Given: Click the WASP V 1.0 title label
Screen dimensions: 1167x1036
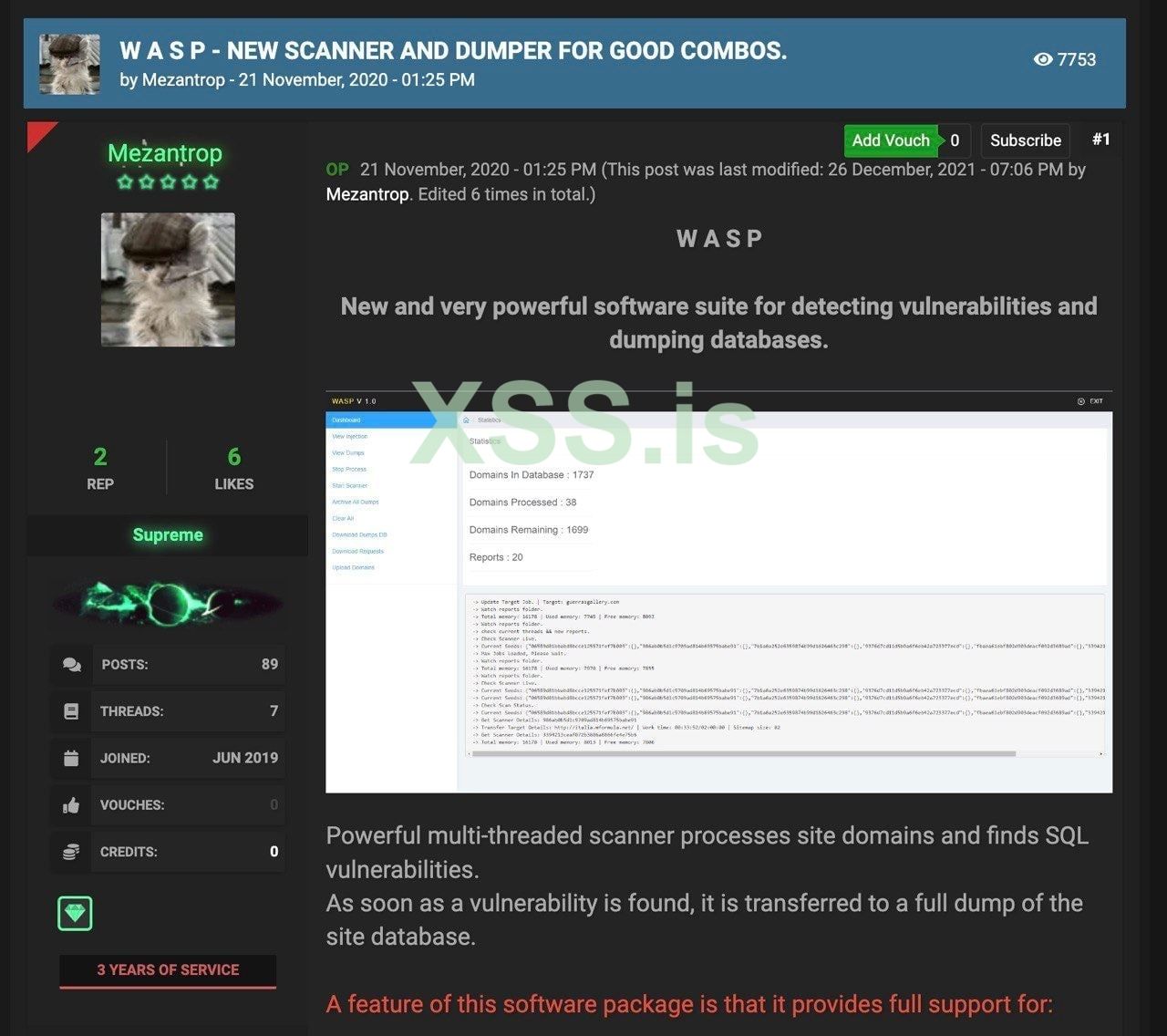Looking at the screenshot, I should click(x=354, y=401).
